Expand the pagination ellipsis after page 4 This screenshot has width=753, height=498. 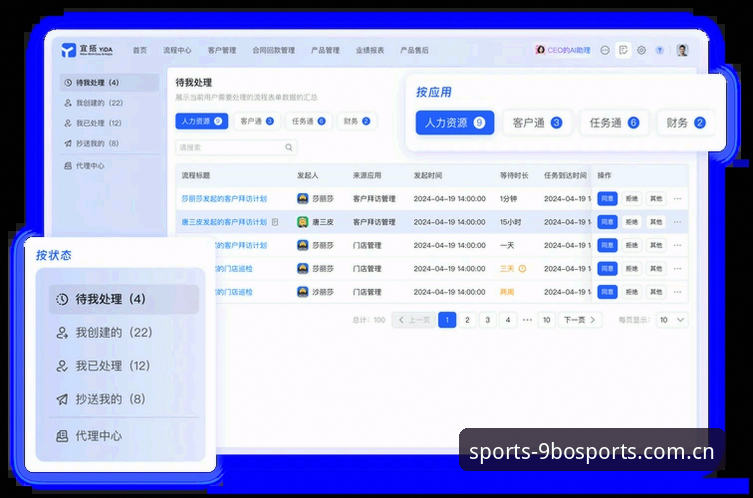coord(527,320)
